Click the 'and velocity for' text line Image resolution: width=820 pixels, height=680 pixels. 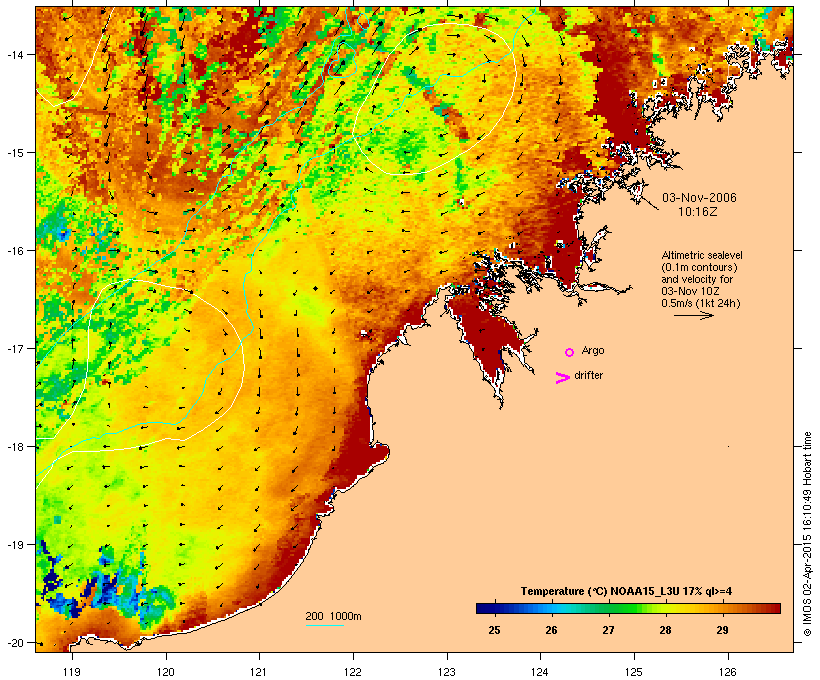(697, 279)
